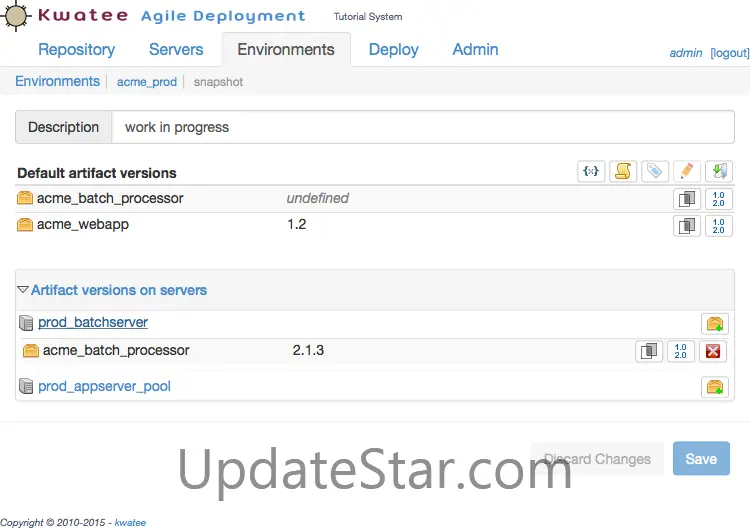Add artifact to prod_appserver_pool
The height and width of the screenshot is (529, 750).
(715, 387)
